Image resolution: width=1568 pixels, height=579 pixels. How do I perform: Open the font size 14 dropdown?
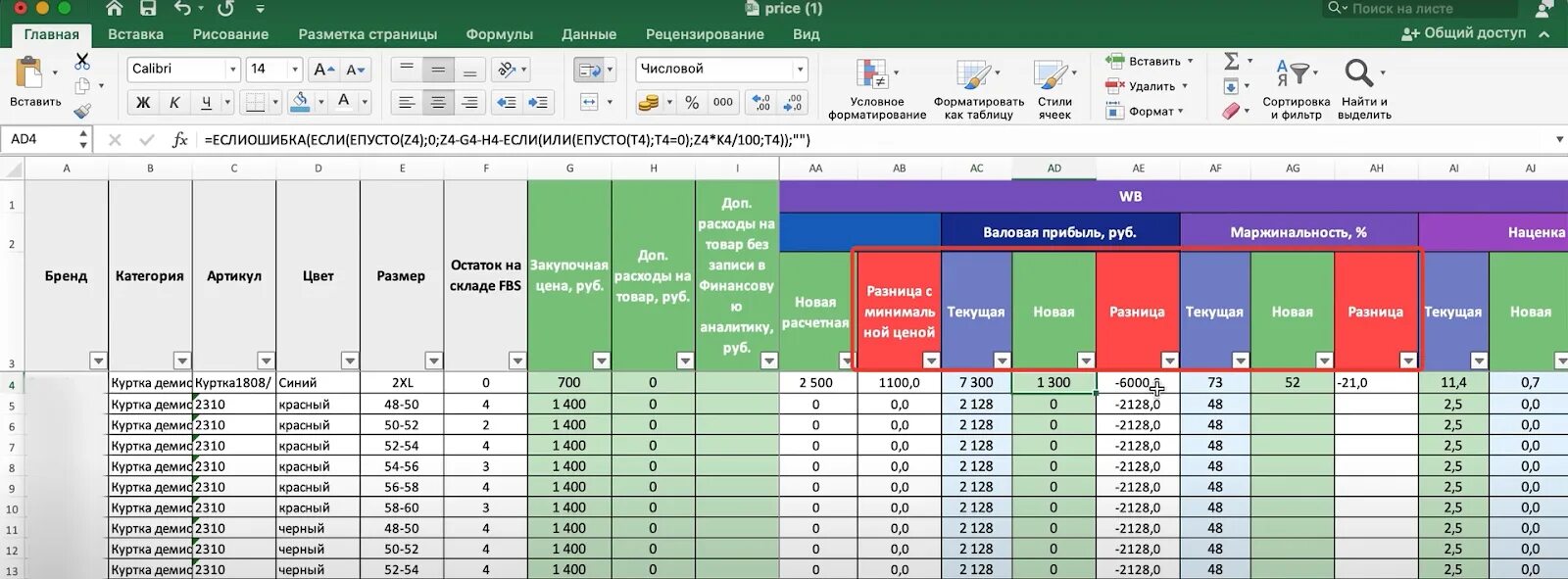pos(294,70)
